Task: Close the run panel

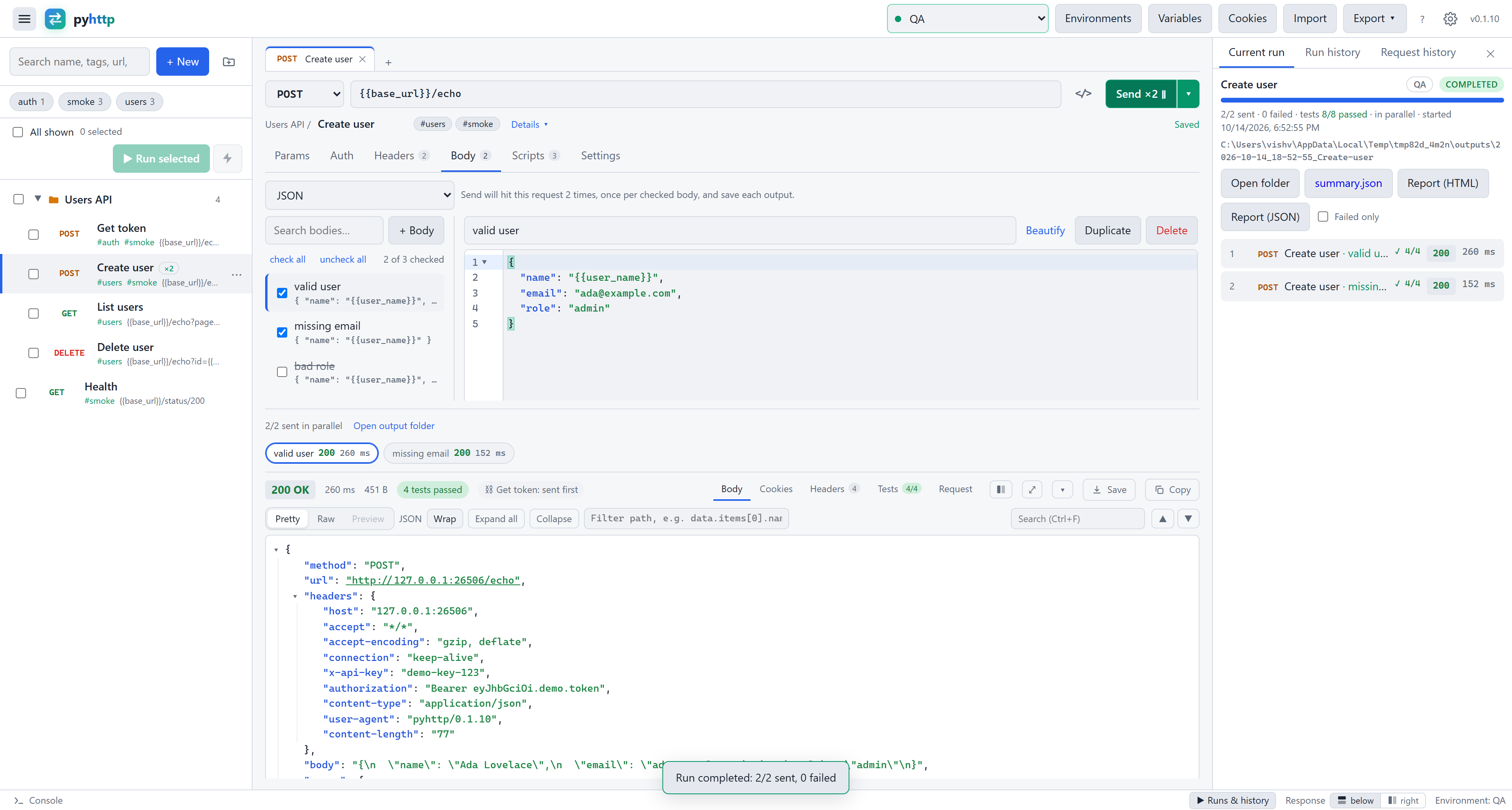Action: point(1490,54)
